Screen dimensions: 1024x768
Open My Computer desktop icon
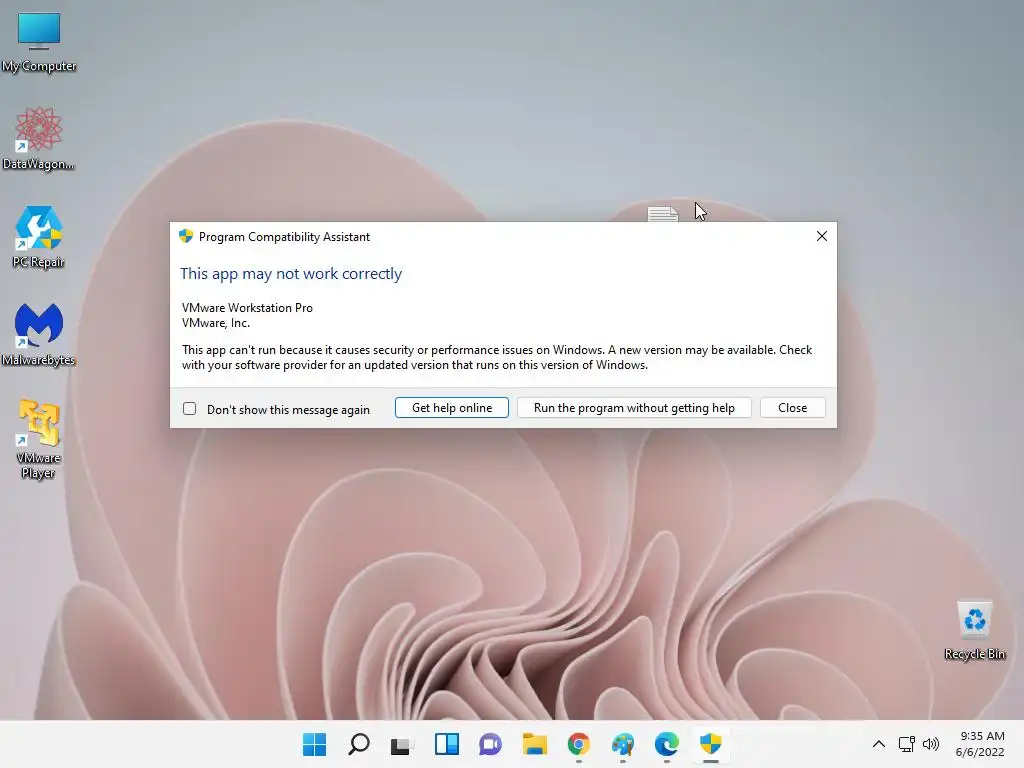pyautogui.click(x=39, y=41)
